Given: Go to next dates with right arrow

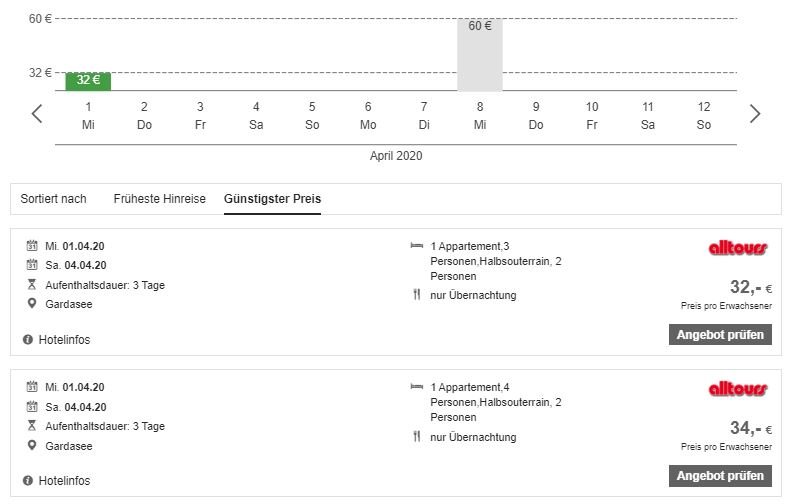Looking at the screenshot, I should [755, 114].
